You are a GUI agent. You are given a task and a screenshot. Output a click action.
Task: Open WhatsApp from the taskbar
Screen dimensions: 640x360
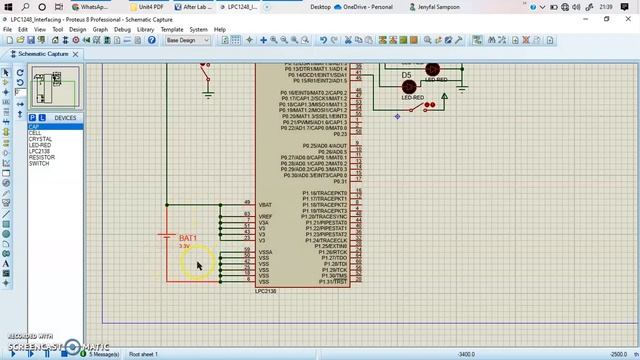(x=90, y=7)
